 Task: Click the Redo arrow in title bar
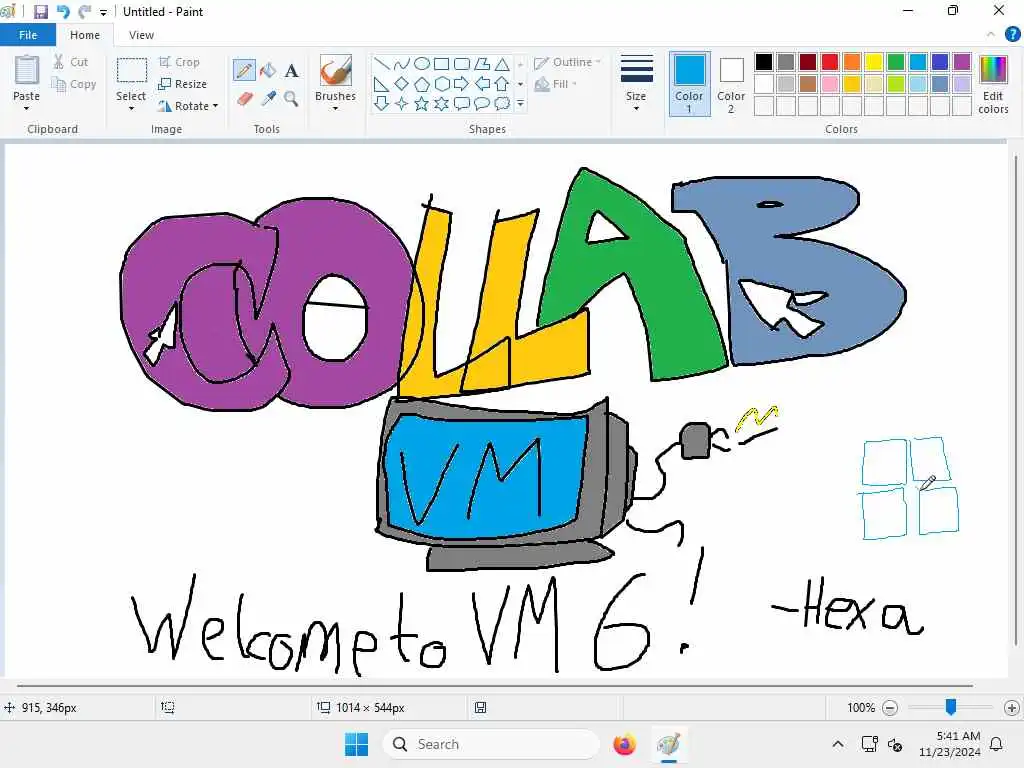point(84,11)
